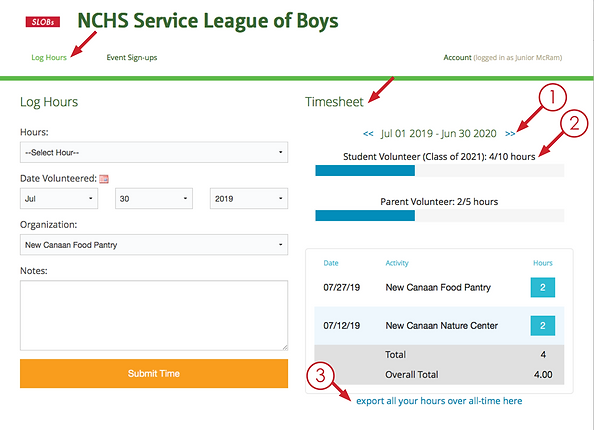Click the Date column header
Image resolution: width=594 pixels, height=430 pixels.
click(x=331, y=263)
